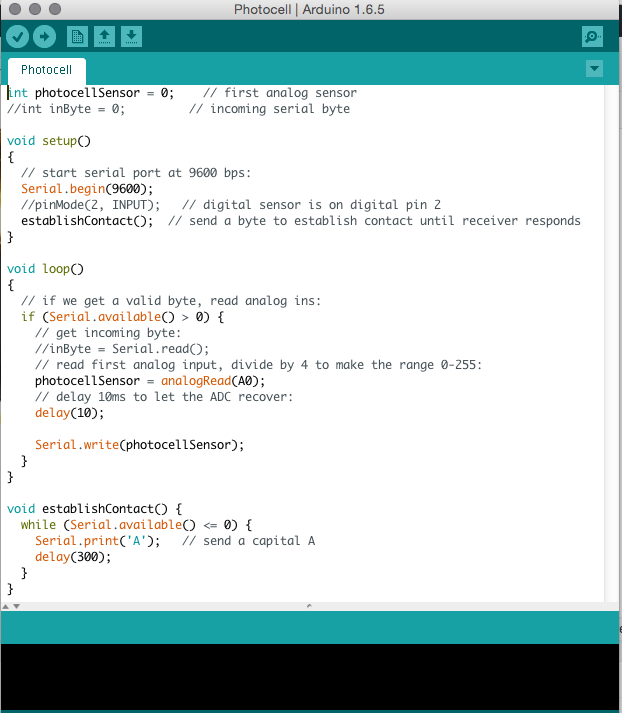The height and width of the screenshot is (713, 622).
Task: Click the 'delay(300);' line
Action: [73, 557]
